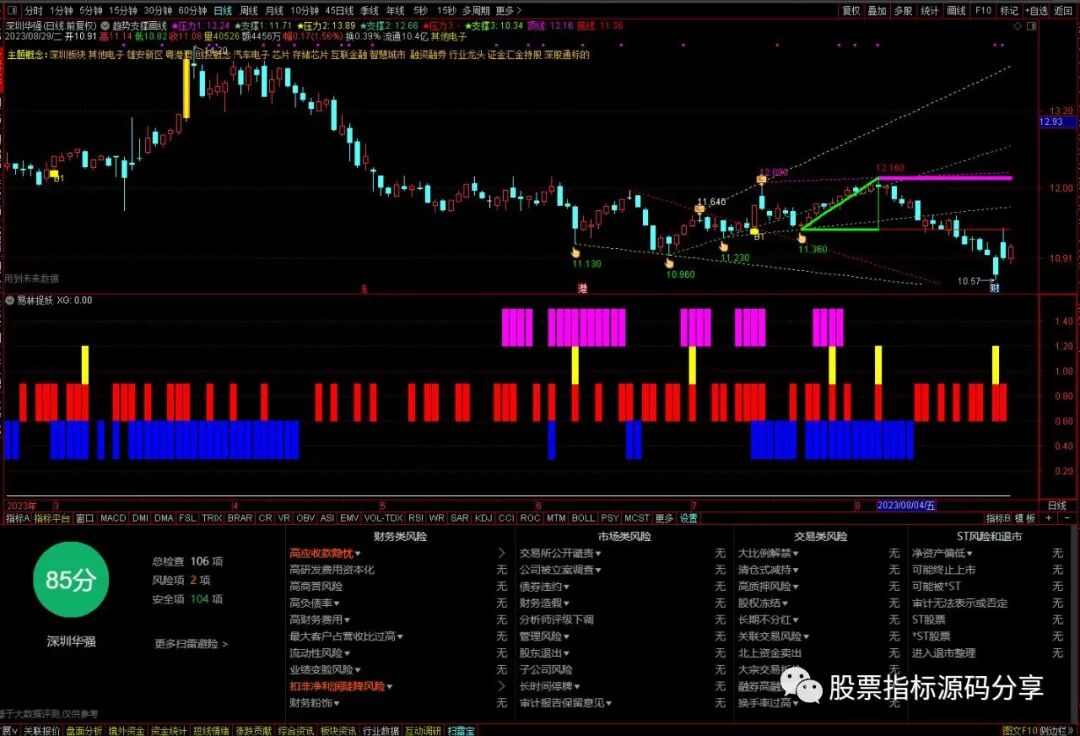Click the plus icon in the indicator bar

[1050, 518]
